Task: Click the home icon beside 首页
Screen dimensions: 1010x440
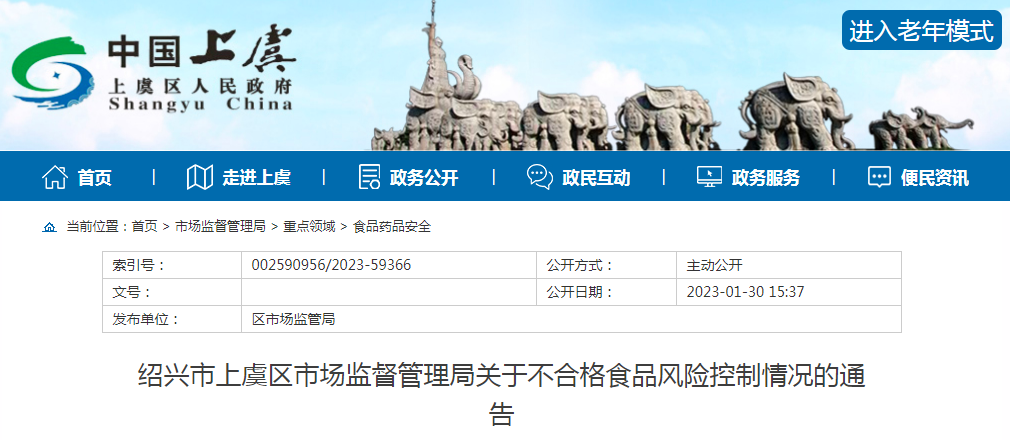Action: pyautogui.click(x=54, y=177)
